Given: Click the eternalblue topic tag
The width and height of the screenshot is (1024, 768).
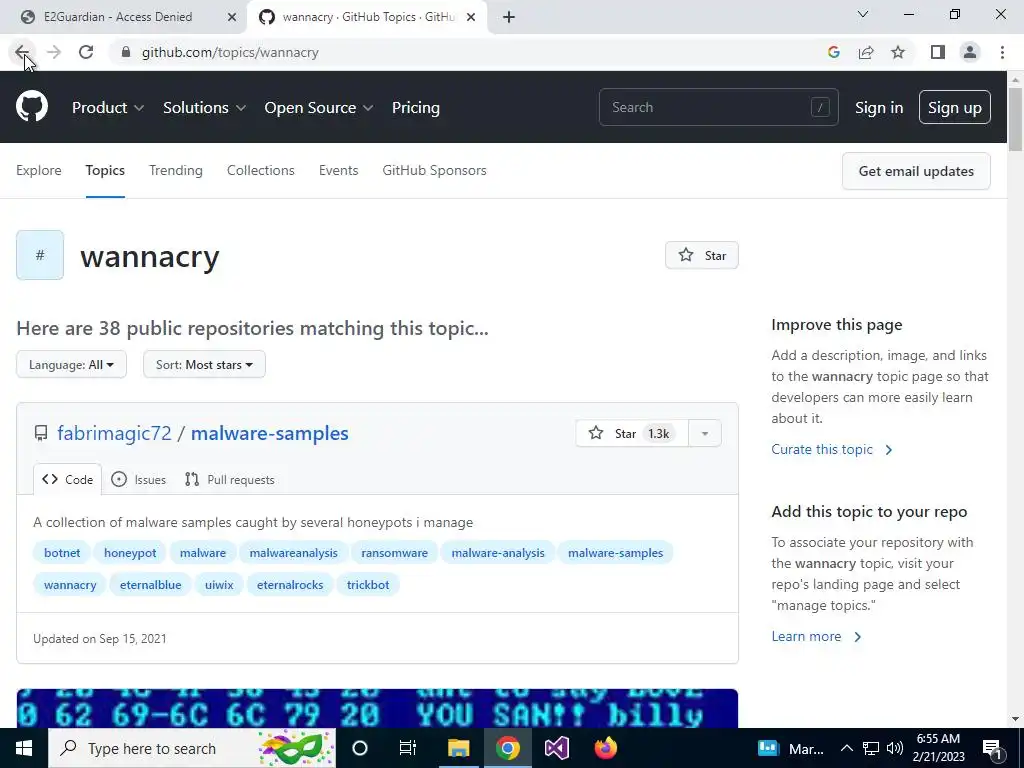Looking at the screenshot, I should coord(150,584).
